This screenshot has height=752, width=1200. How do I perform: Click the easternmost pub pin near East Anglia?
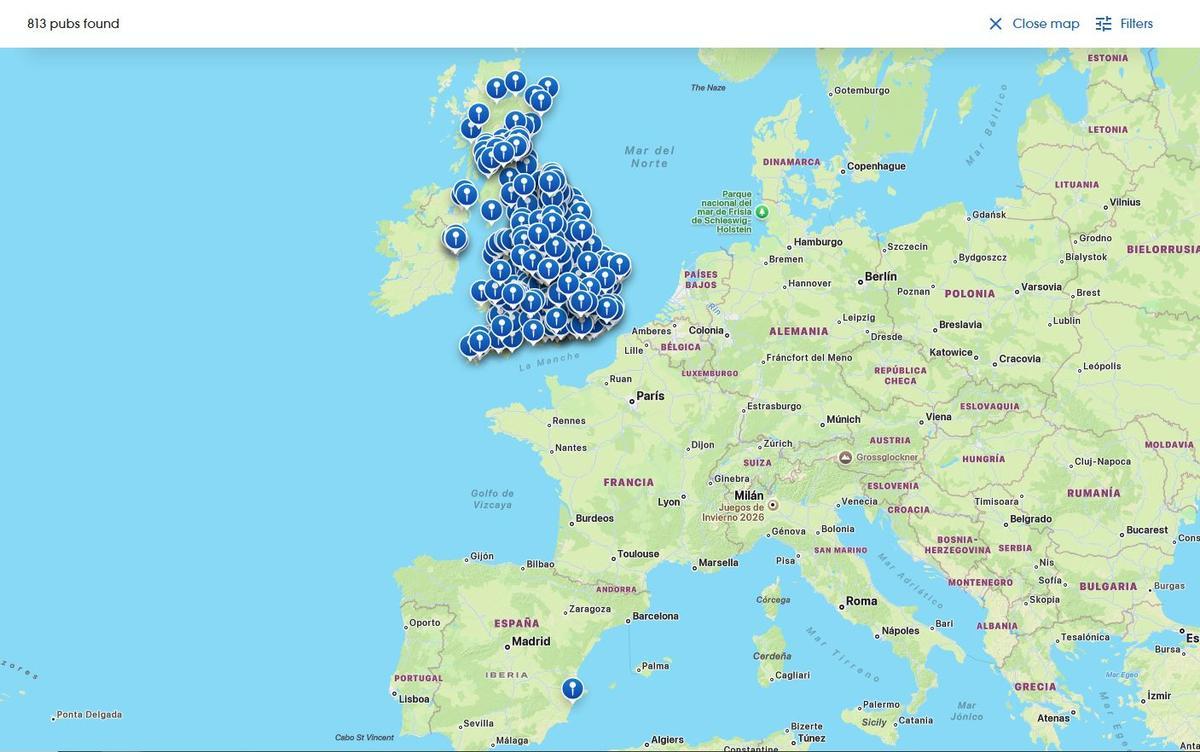tap(618, 264)
